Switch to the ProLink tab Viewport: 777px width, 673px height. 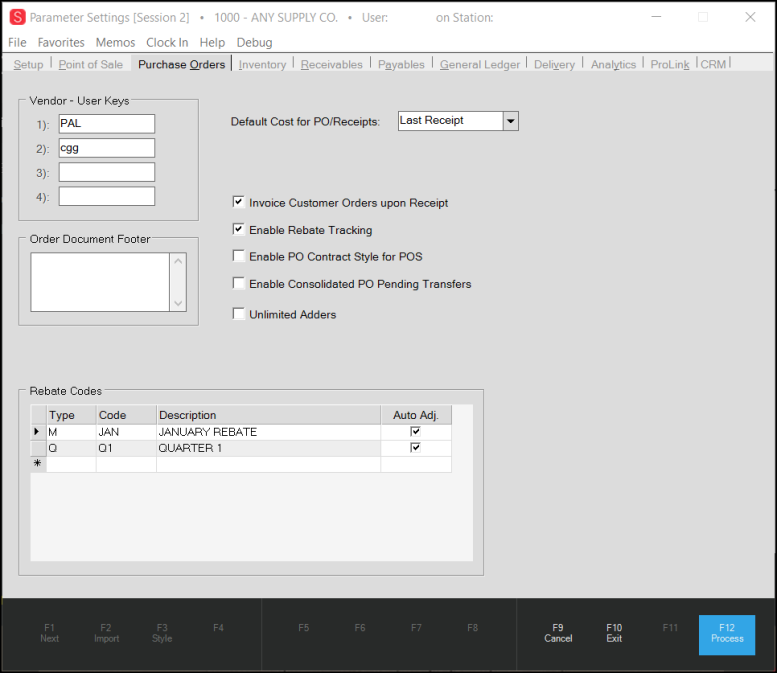tap(669, 64)
